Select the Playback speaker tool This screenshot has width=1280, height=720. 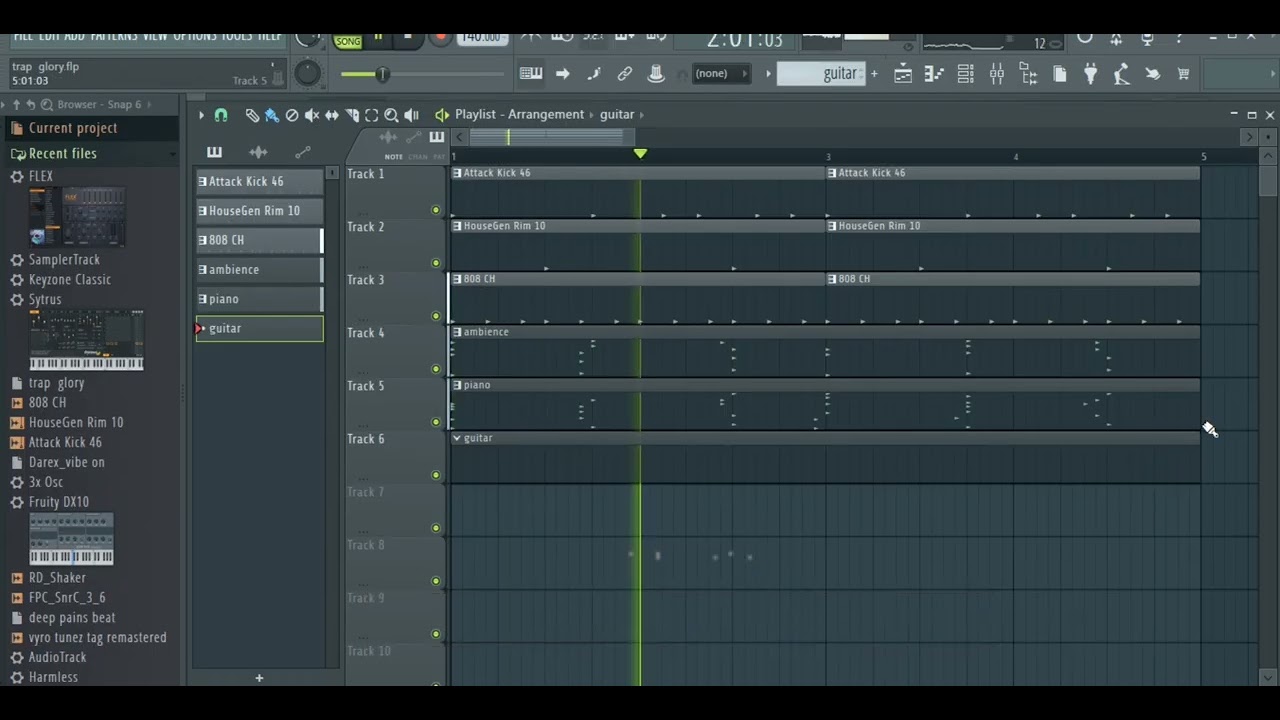pyautogui.click(x=412, y=115)
